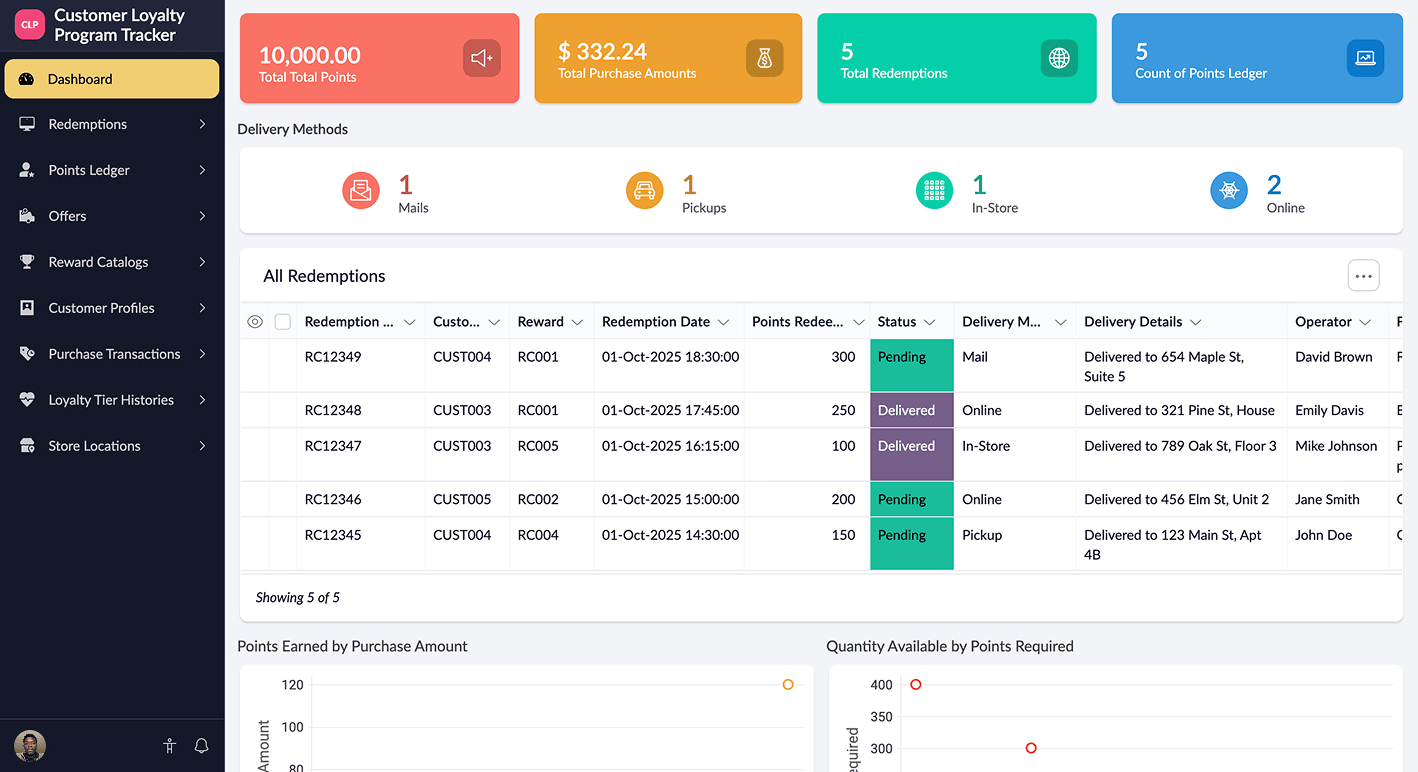Click the Store Locations sidebar icon
This screenshot has width=1418, height=772.
pos(26,445)
